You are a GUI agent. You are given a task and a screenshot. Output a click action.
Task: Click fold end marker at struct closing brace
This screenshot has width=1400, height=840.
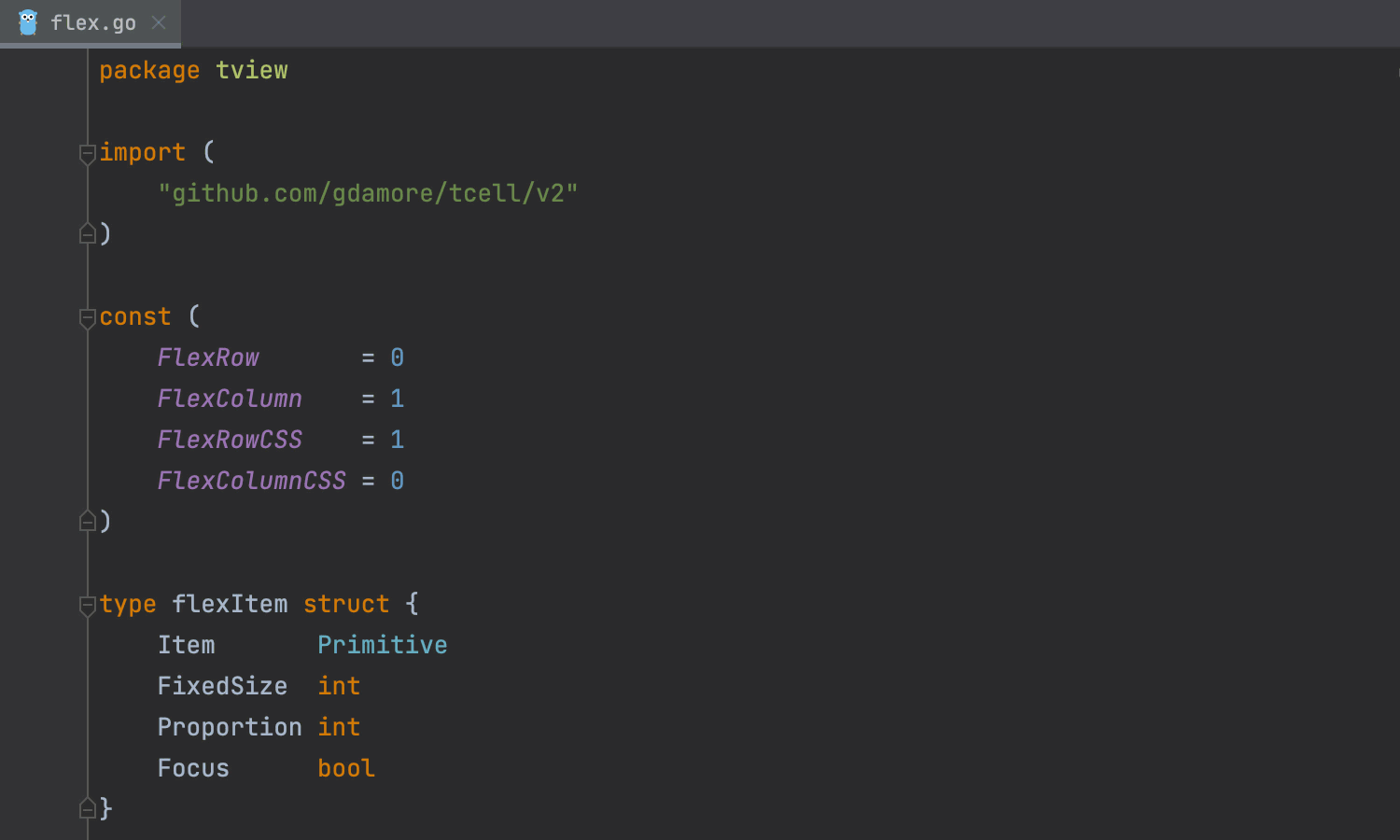(88, 808)
